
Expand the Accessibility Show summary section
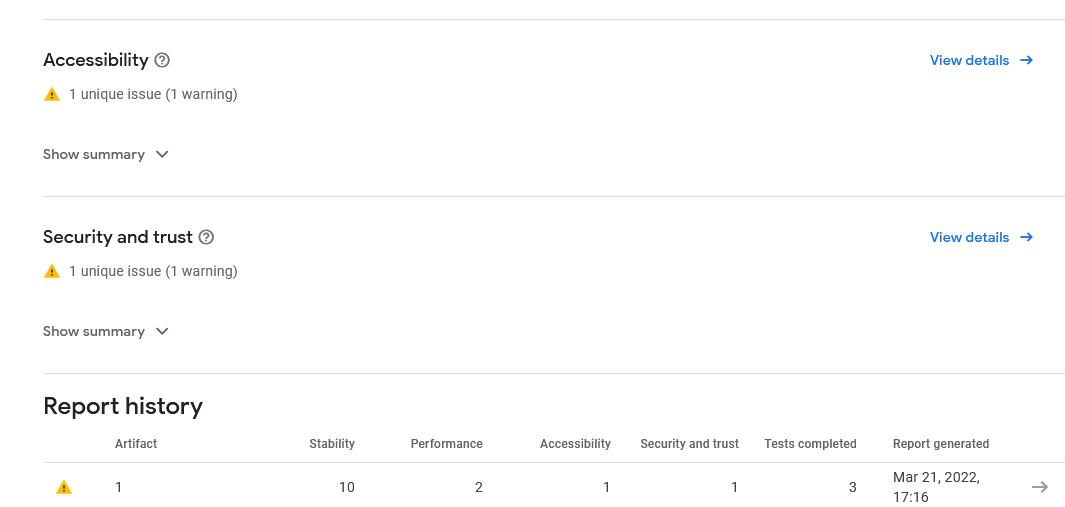(x=94, y=154)
